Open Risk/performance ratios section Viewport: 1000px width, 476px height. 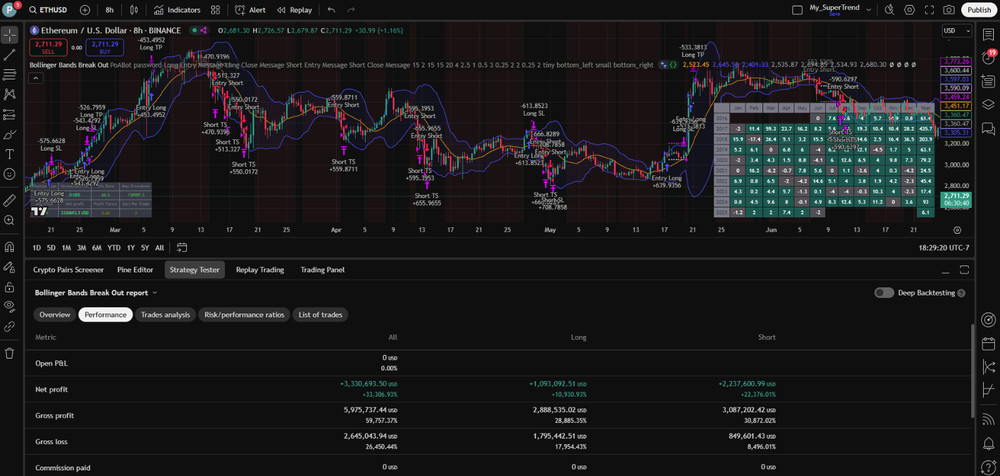coord(245,315)
